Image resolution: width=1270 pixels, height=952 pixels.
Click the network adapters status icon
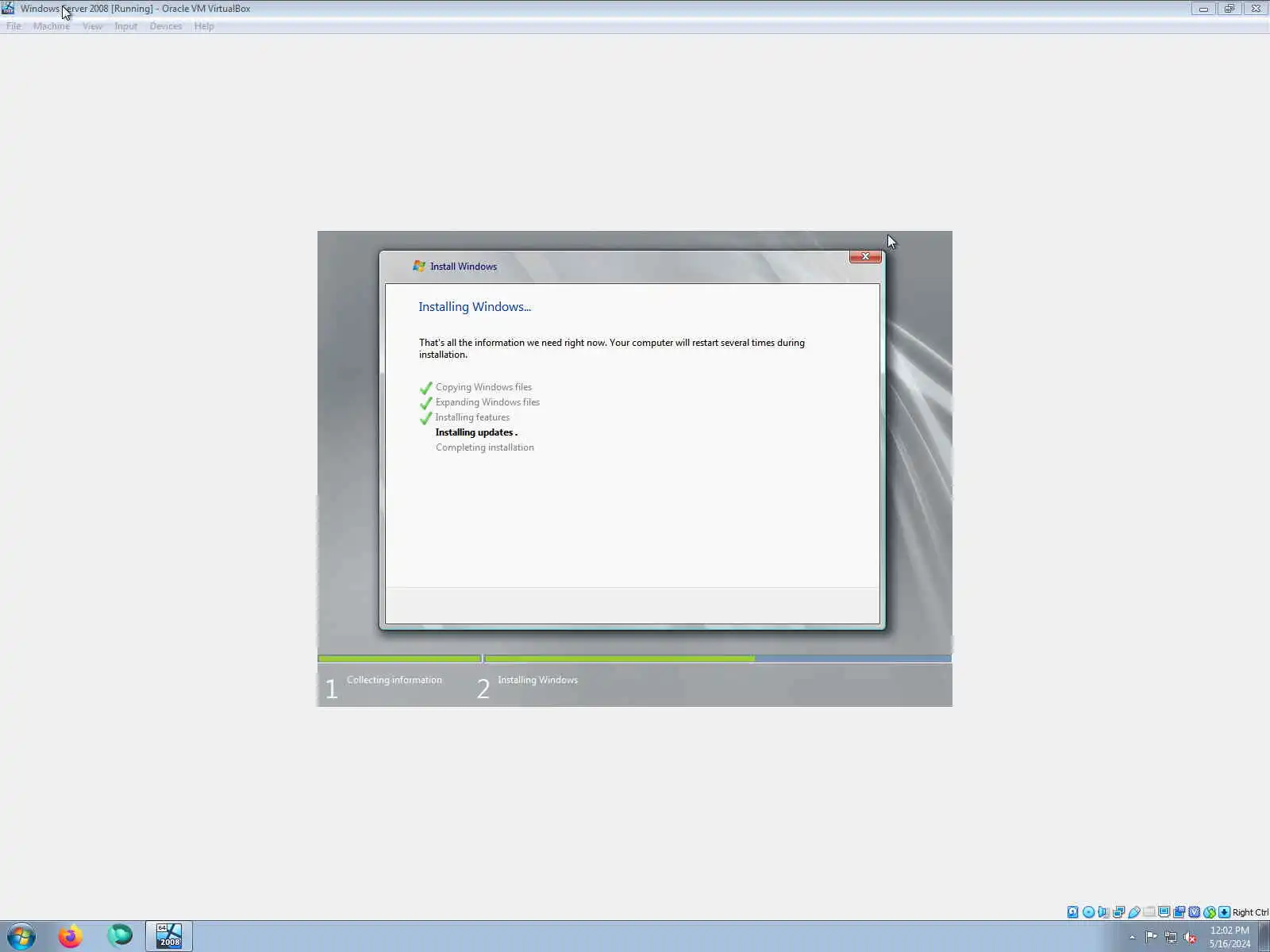(x=1118, y=912)
